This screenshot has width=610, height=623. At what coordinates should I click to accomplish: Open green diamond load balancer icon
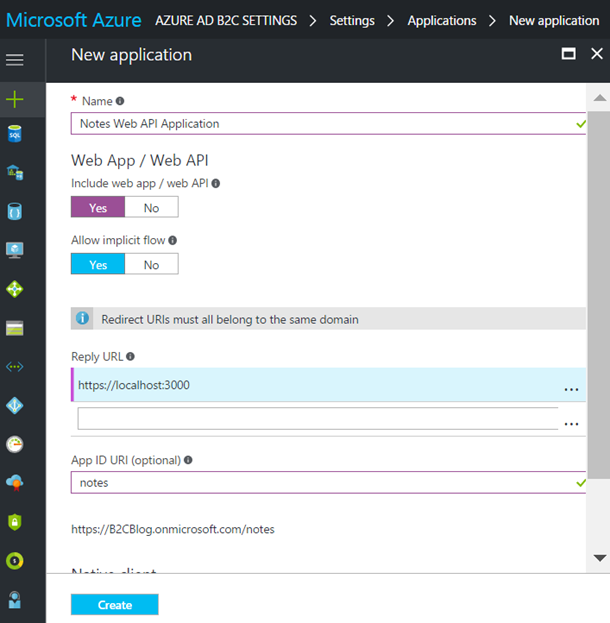click(x=15, y=289)
